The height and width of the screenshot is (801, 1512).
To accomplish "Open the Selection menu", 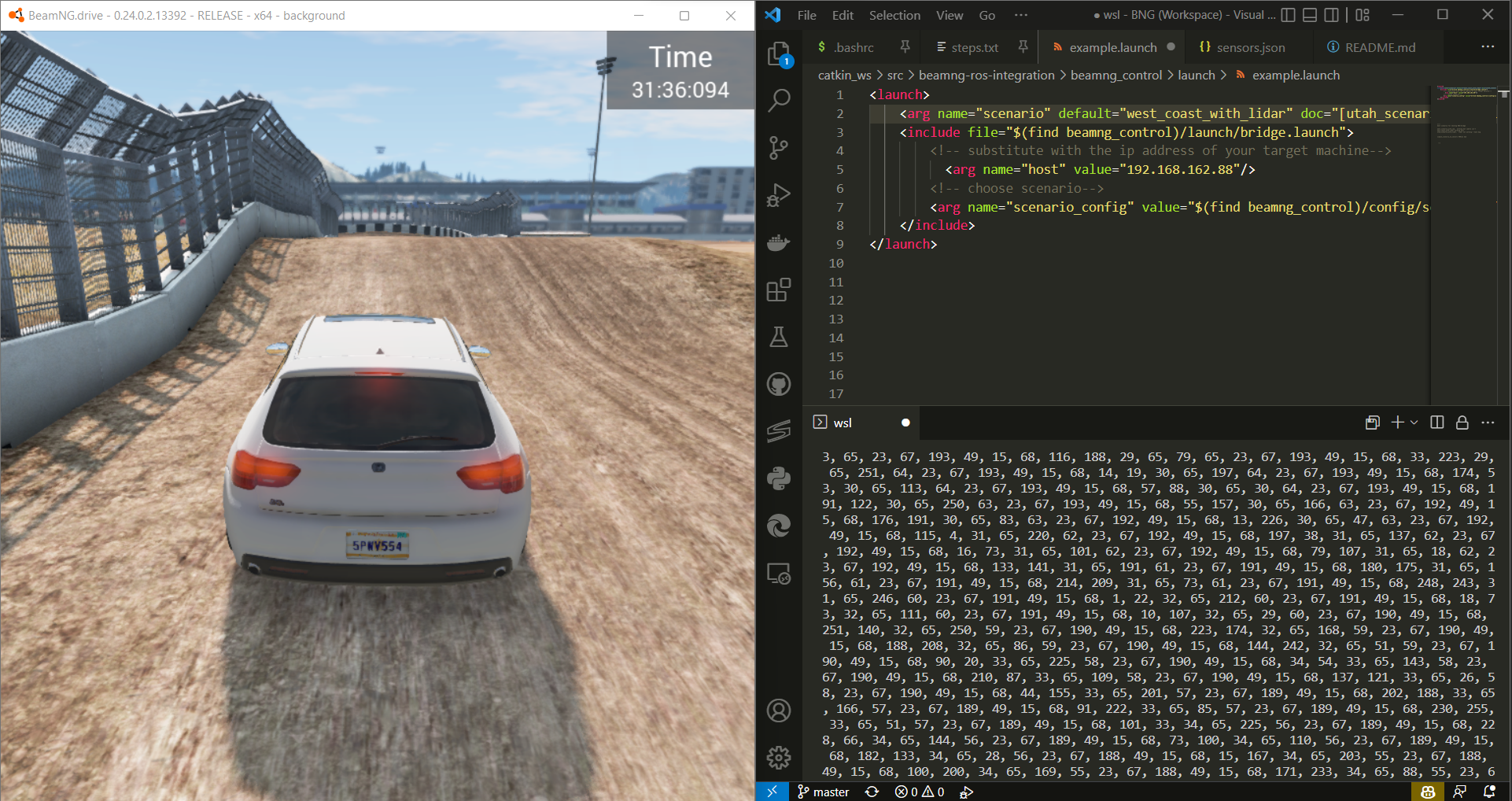I will (x=894, y=15).
